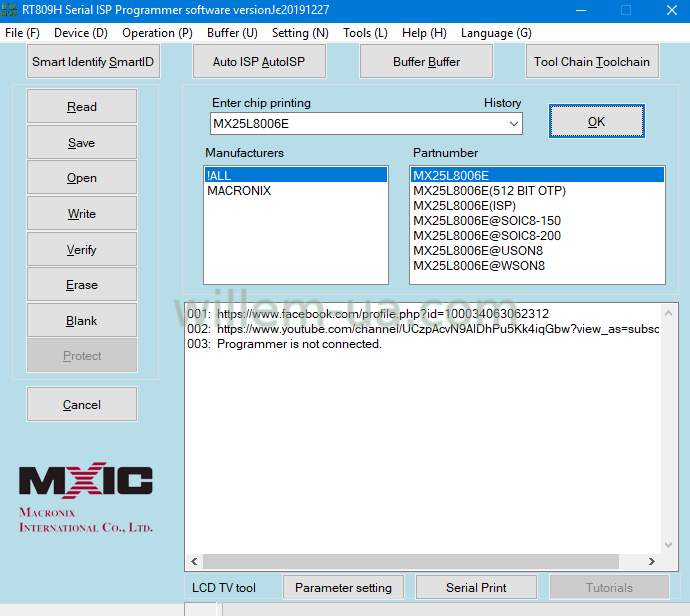Click the log horizontal scrollbar thumb

pos(411,561)
